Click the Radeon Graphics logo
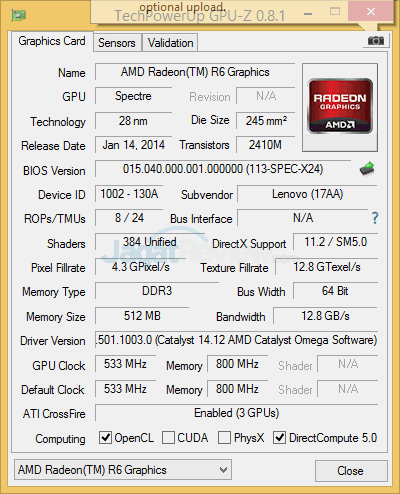 (340, 106)
